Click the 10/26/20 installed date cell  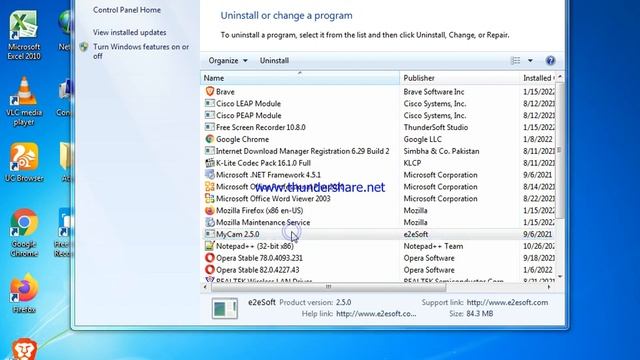tap(539, 246)
